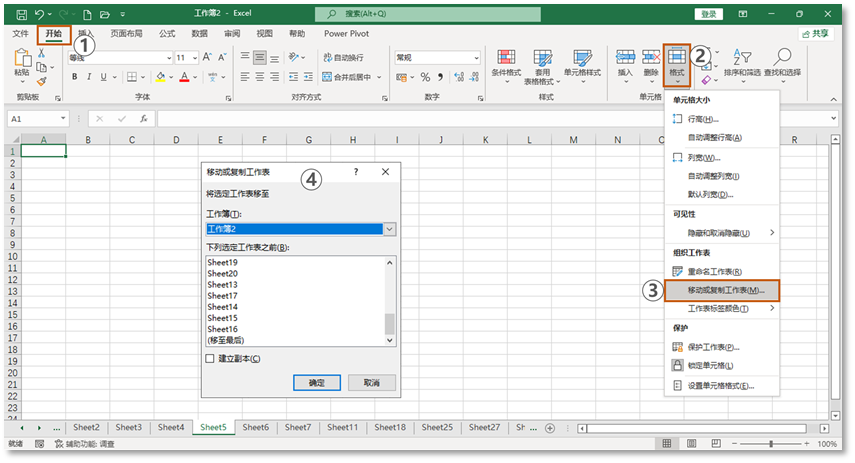Select Sheet13 in the sheet list
This screenshot has width=855, height=463.
tap(223, 285)
